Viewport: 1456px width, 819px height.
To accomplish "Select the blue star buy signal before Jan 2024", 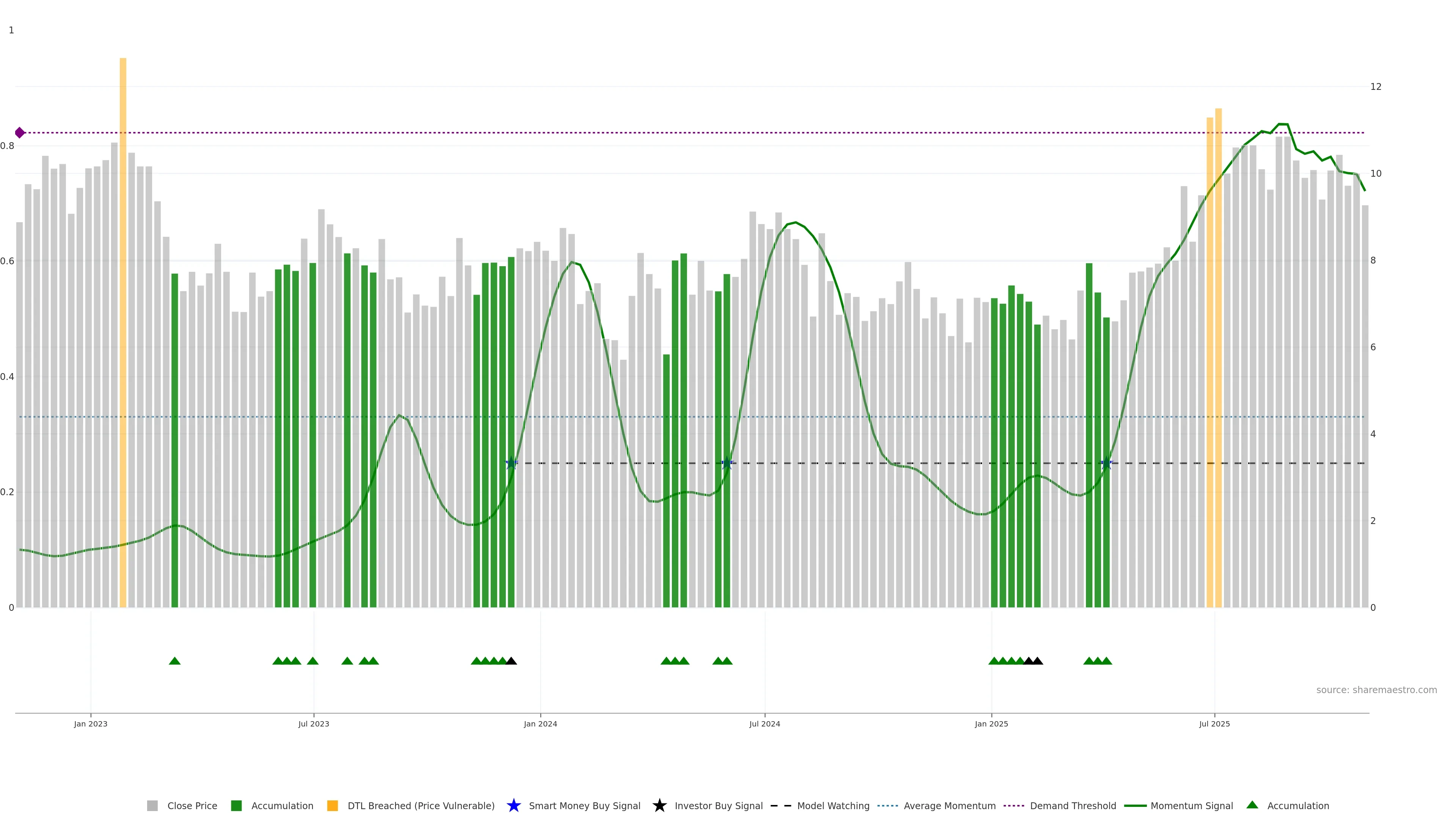I will coord(511,463).
